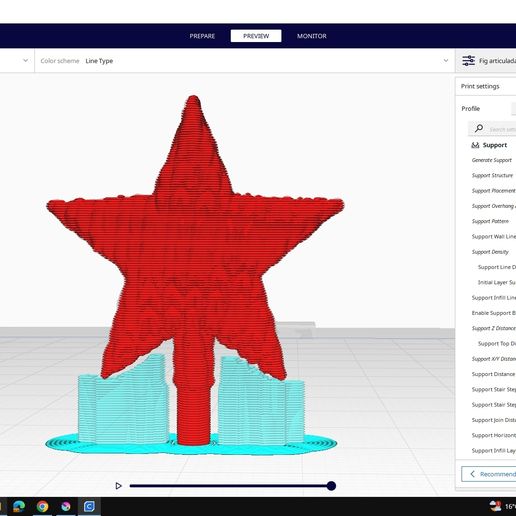516x516 pixels.
Task: Switch to the PREVIEW stage
Action: pos(256,36)
